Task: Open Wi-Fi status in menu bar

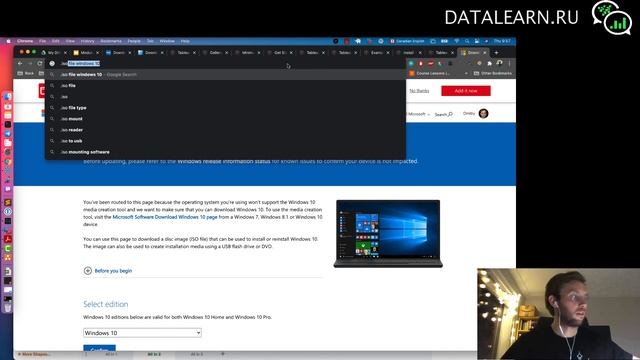Action: [x=456, y=41]
